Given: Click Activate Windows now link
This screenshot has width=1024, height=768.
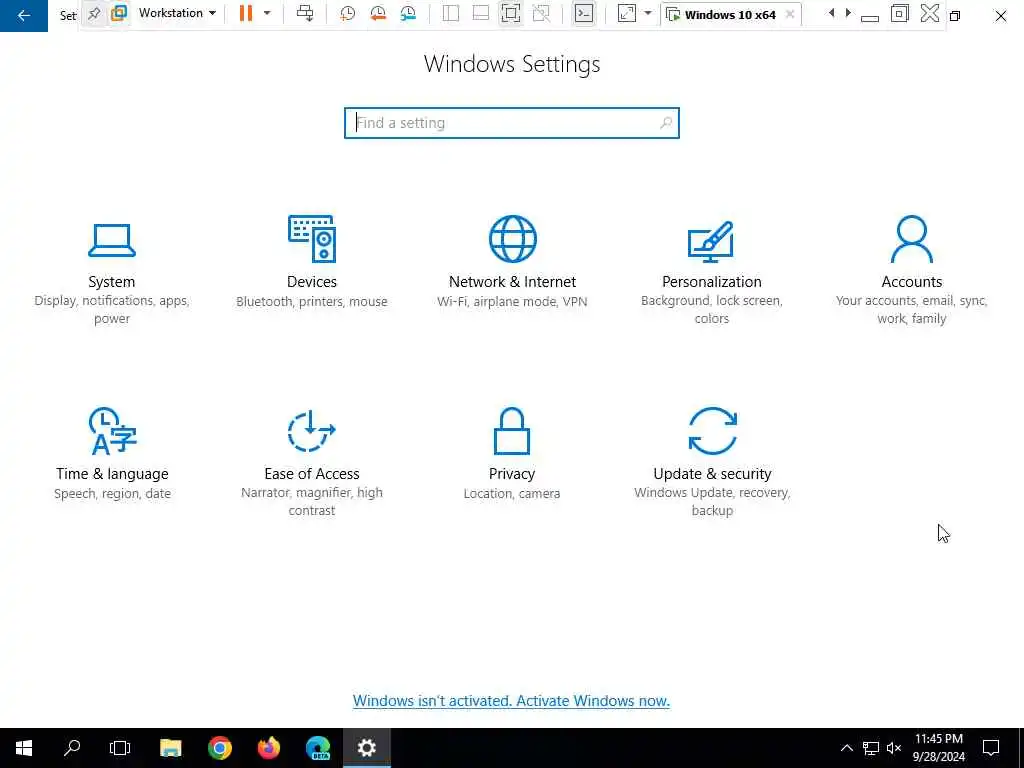Looking at the screenshot, I should 593,701.
